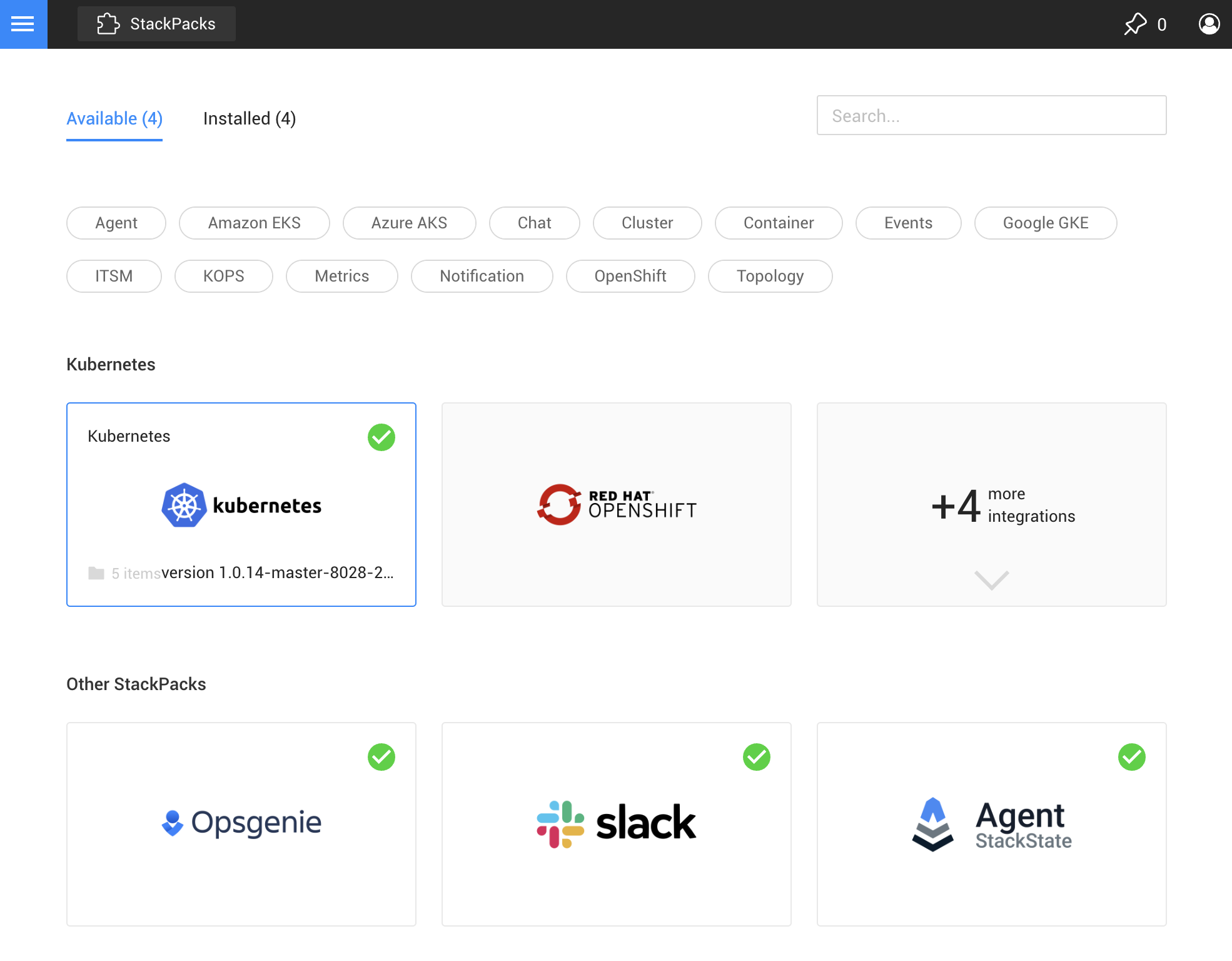
Task: Open the Red Hat OpenShift card
Action: (x=616, y=504)
